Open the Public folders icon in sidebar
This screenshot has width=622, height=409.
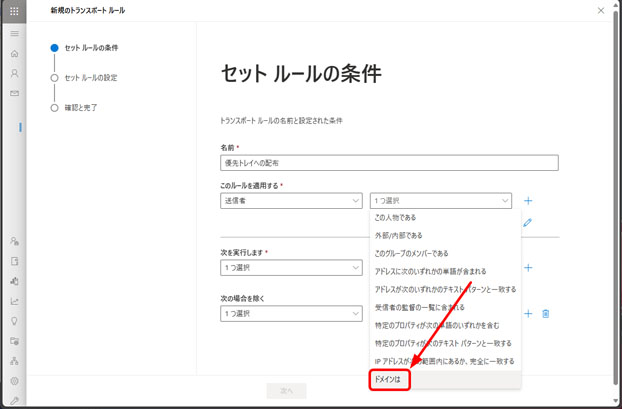[15, 341]
